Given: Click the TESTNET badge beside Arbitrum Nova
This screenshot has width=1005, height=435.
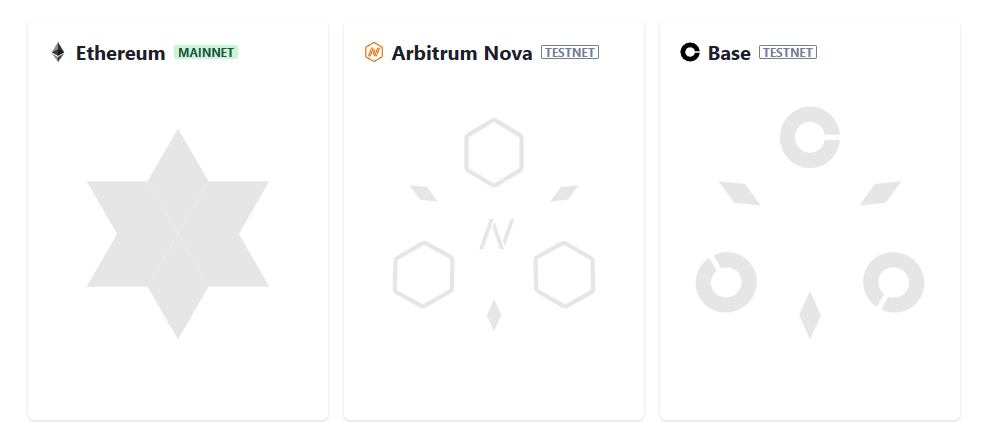Looking at the screenshot, I should [x=570, y=53].
